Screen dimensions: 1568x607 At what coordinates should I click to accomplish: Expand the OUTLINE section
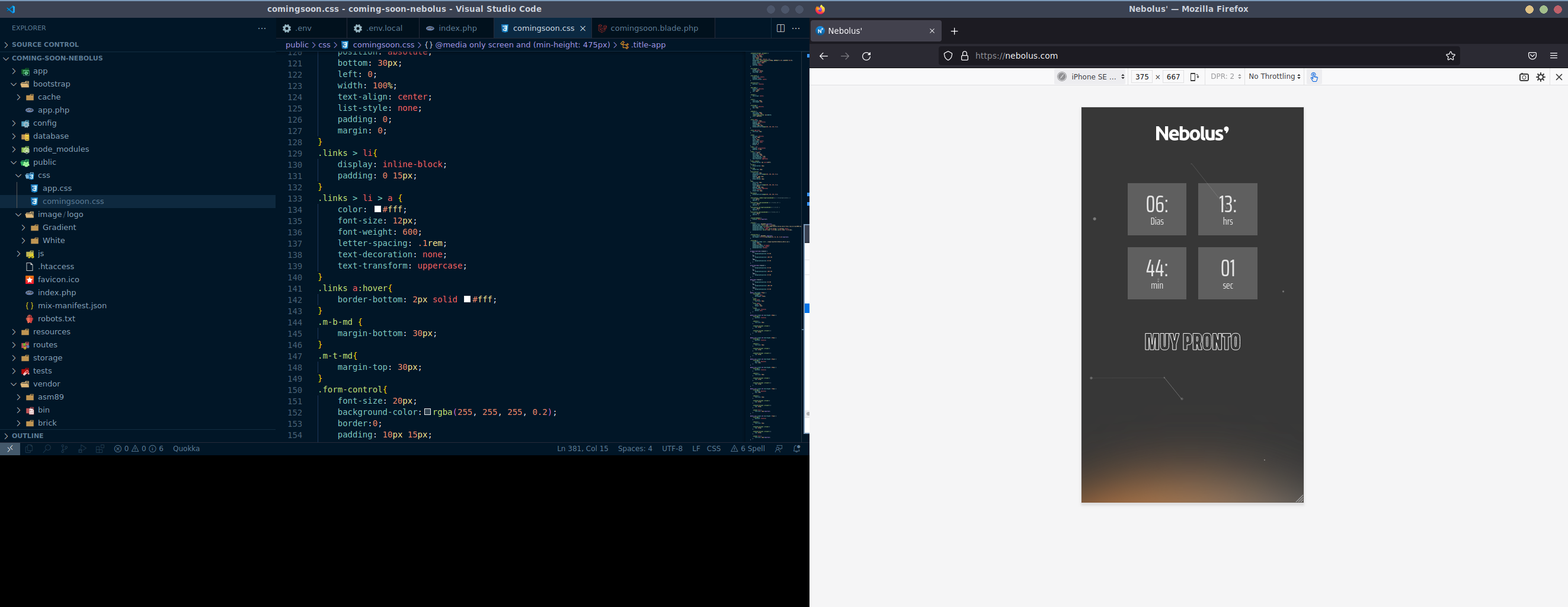(x=27, y=436)
